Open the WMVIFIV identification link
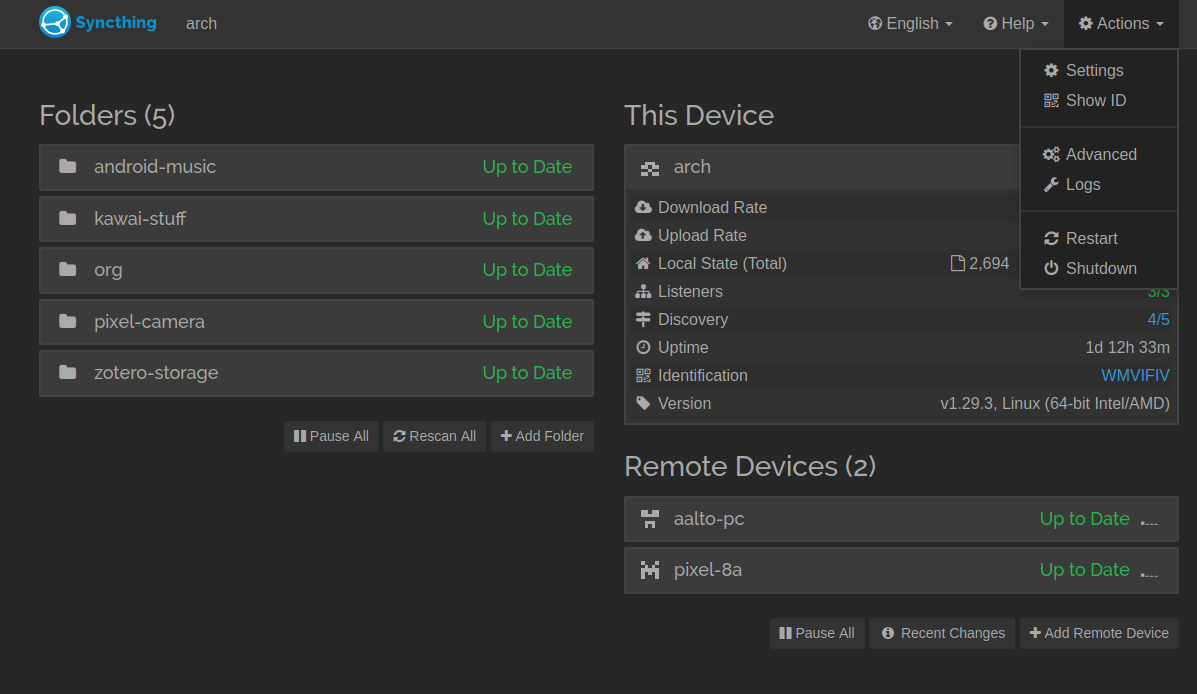1197x694 pixels. click(x=1135, y=376)
